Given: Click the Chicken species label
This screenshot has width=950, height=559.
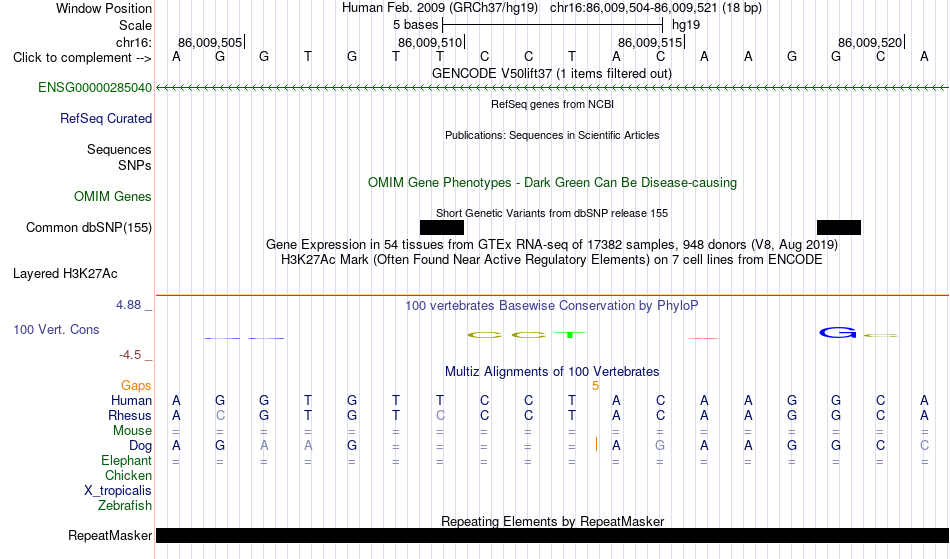Looking at the screenshot, I should 128,476.
